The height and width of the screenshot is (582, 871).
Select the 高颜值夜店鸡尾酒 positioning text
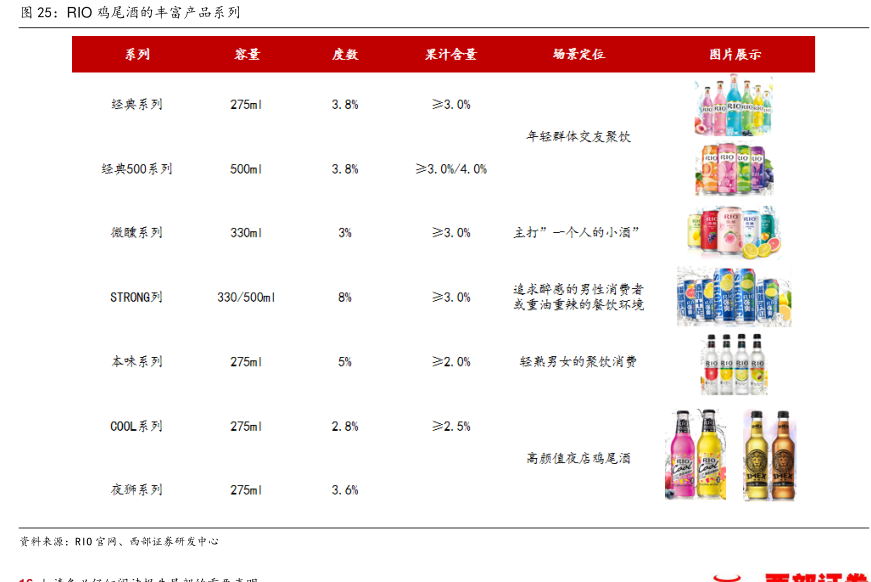tap(578, 458)
